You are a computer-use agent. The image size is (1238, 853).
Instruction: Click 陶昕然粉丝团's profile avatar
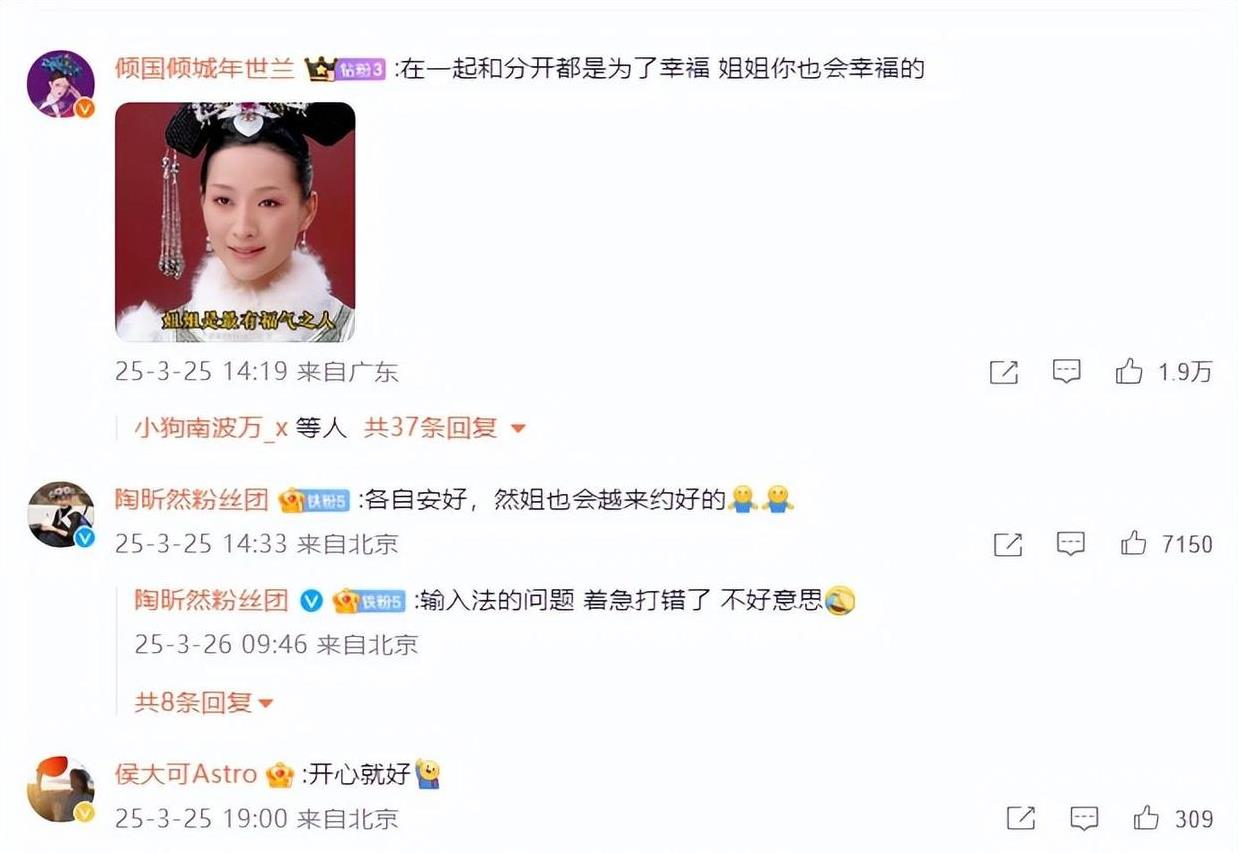point(61,514)
